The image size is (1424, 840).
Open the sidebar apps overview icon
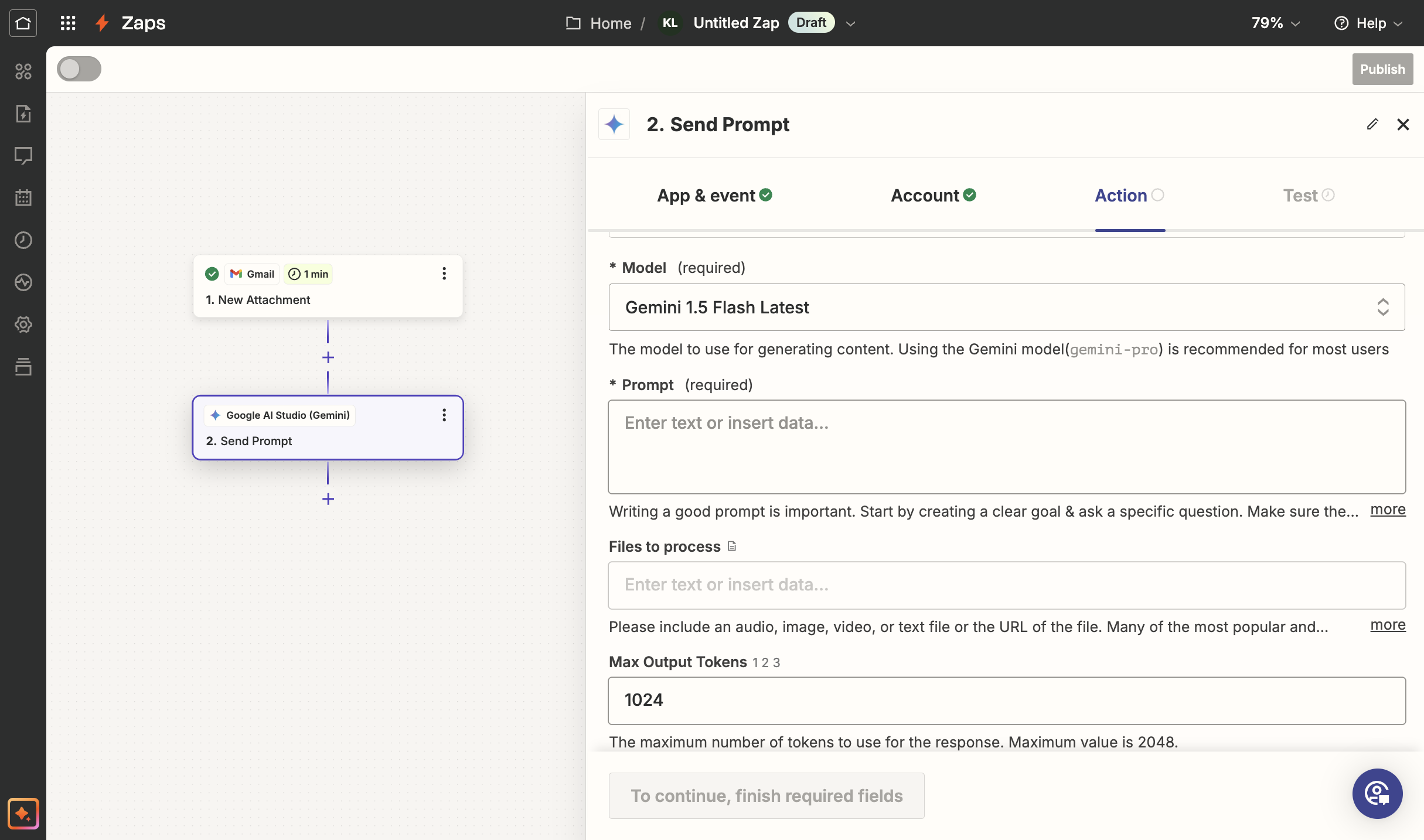23,71
